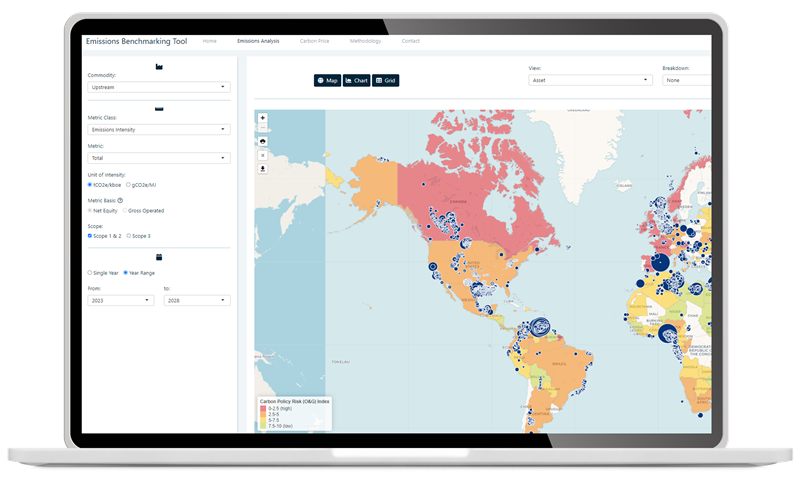
Task: Select the Single Year radio option
Action: pos(91,272)
